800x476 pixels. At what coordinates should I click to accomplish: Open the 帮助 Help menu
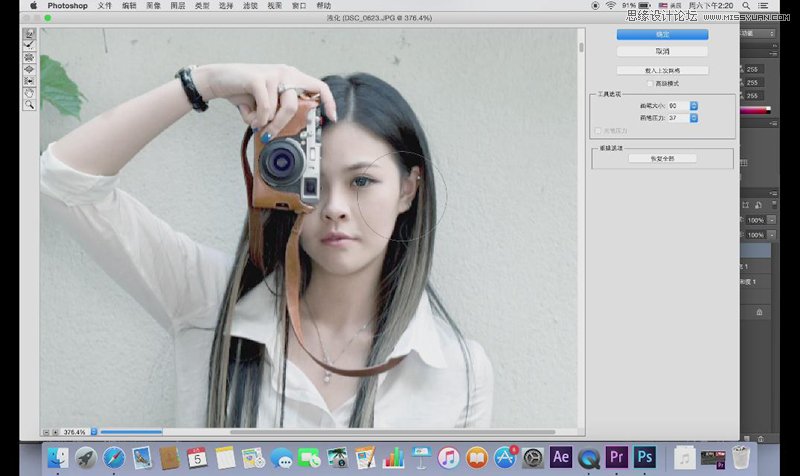(x=323, y=6)
